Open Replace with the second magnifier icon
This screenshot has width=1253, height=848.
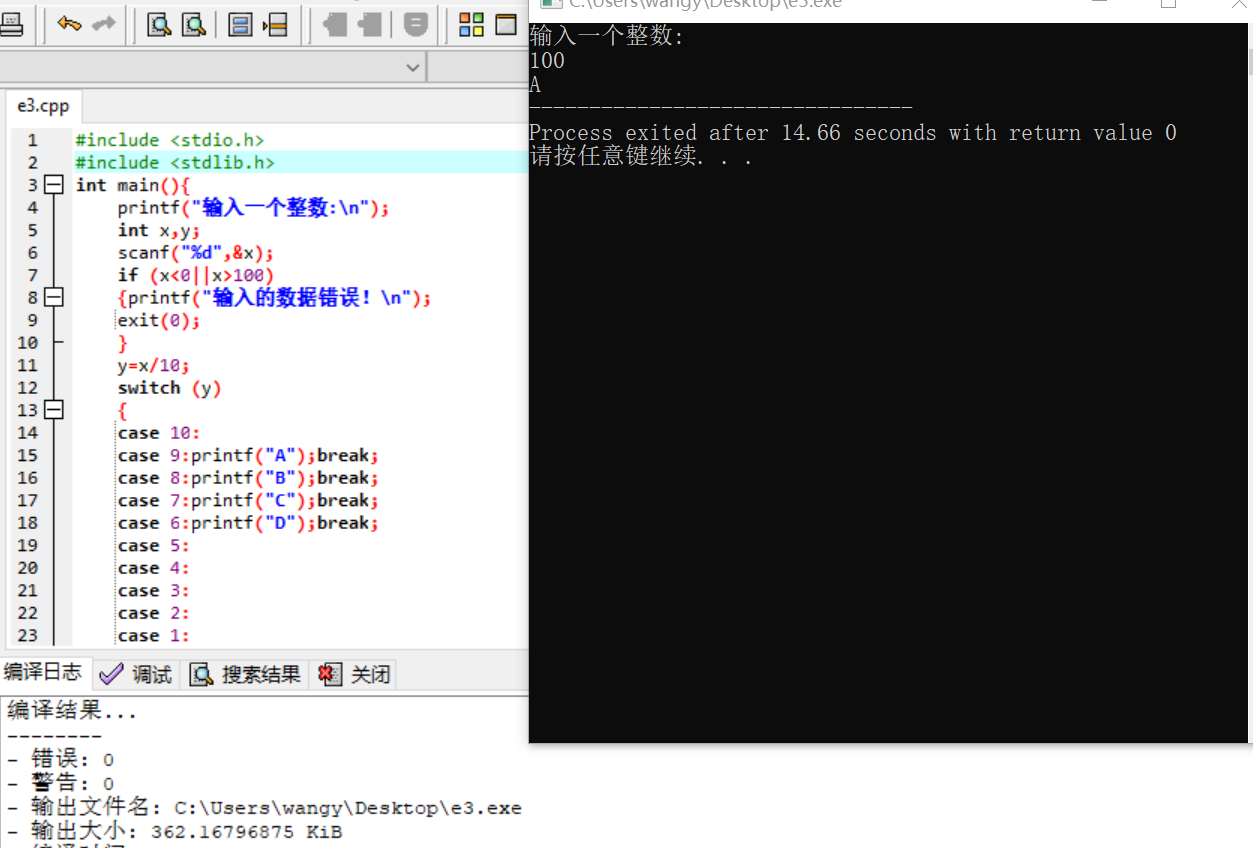click(x=193, y=24)
